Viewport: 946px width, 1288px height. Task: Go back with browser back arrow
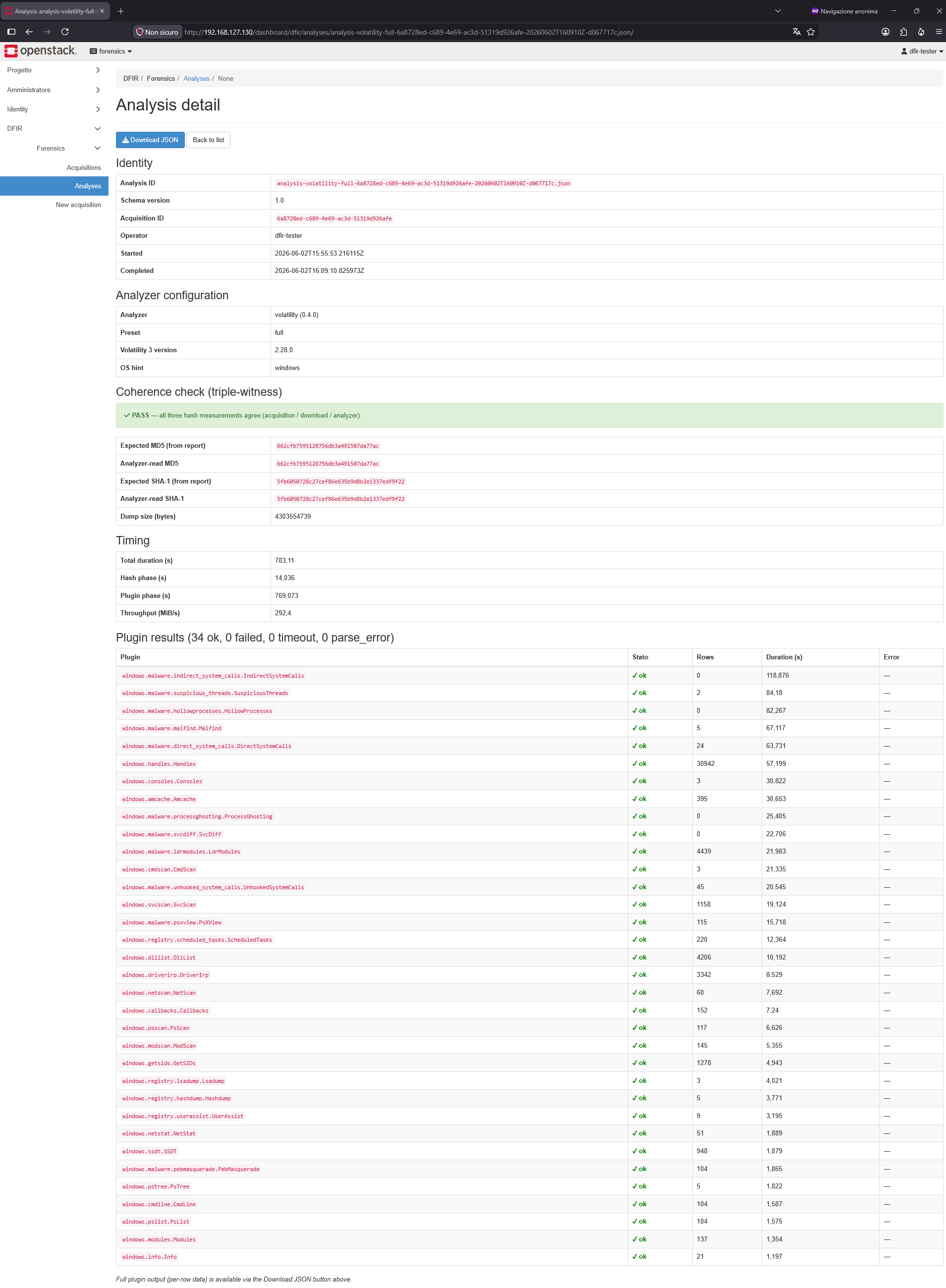tap(29, 32)
